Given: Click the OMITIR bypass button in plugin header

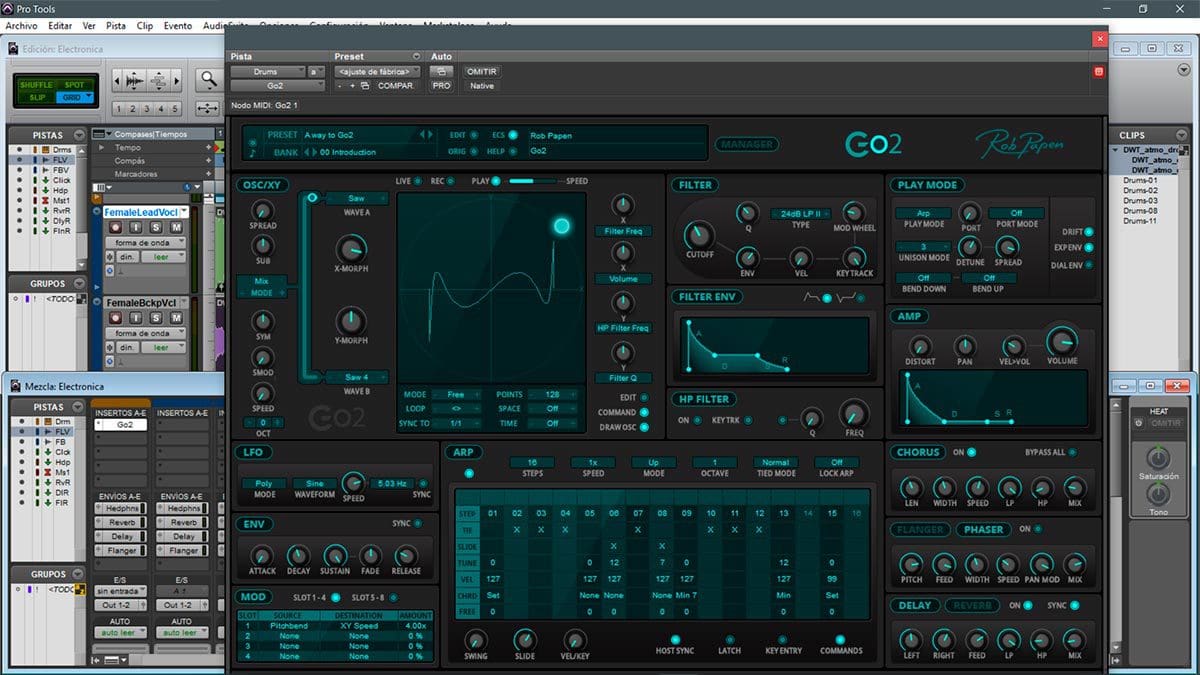Looking at the screenshot, I should (x=481, y=72).
